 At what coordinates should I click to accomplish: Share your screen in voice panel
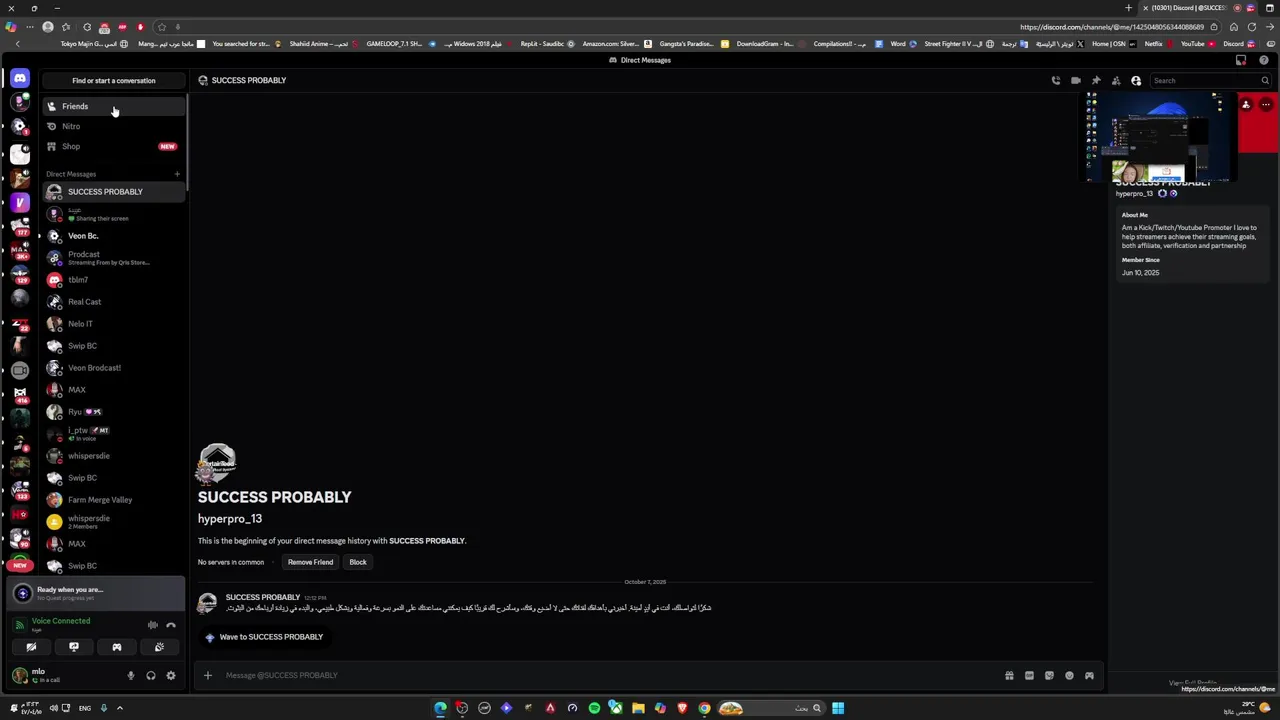[74, 647]
